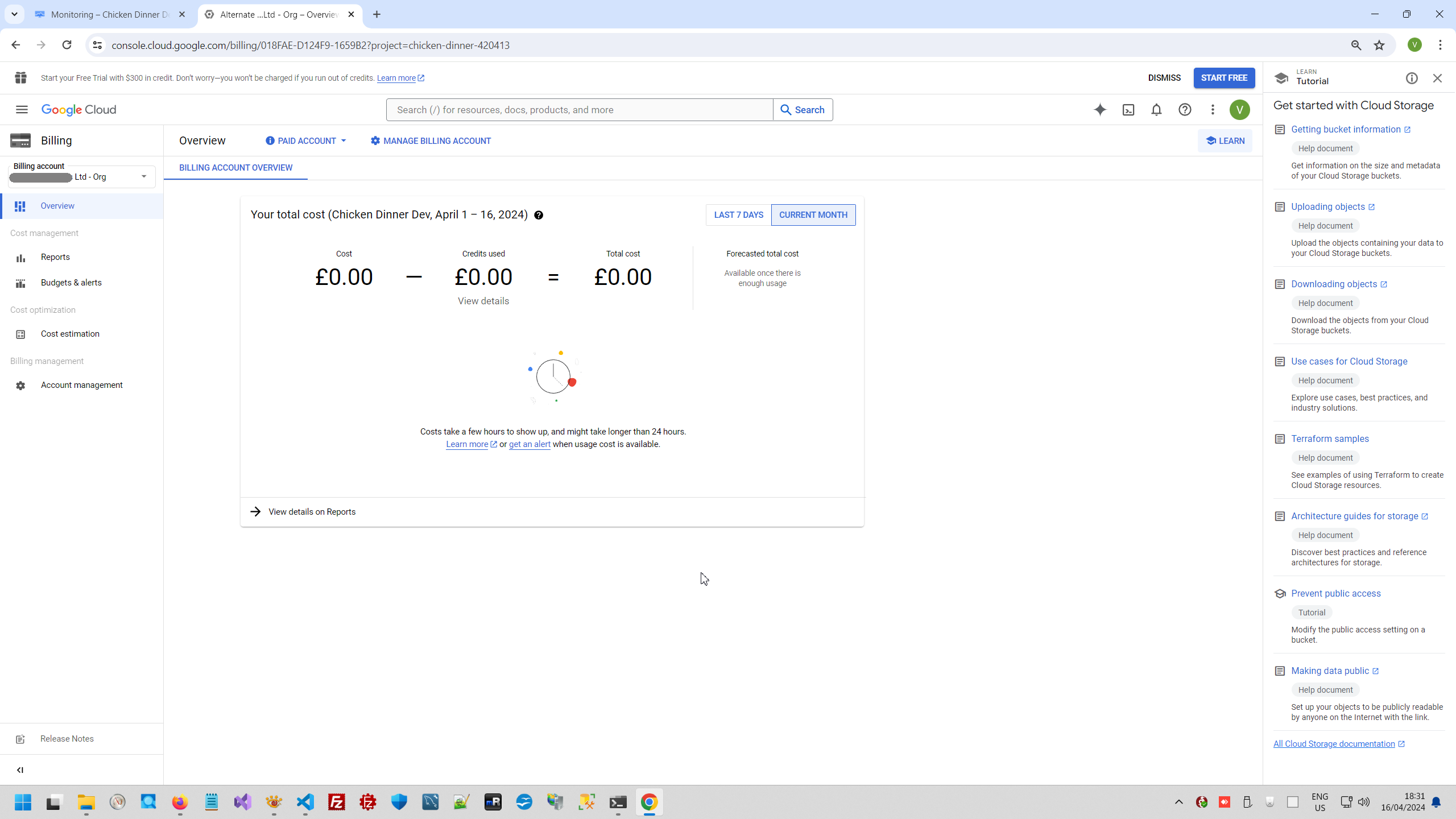This screenshot has height=819, width=1456.
Task: Open the browser tab search dropdown
Action: coord(14,14)
